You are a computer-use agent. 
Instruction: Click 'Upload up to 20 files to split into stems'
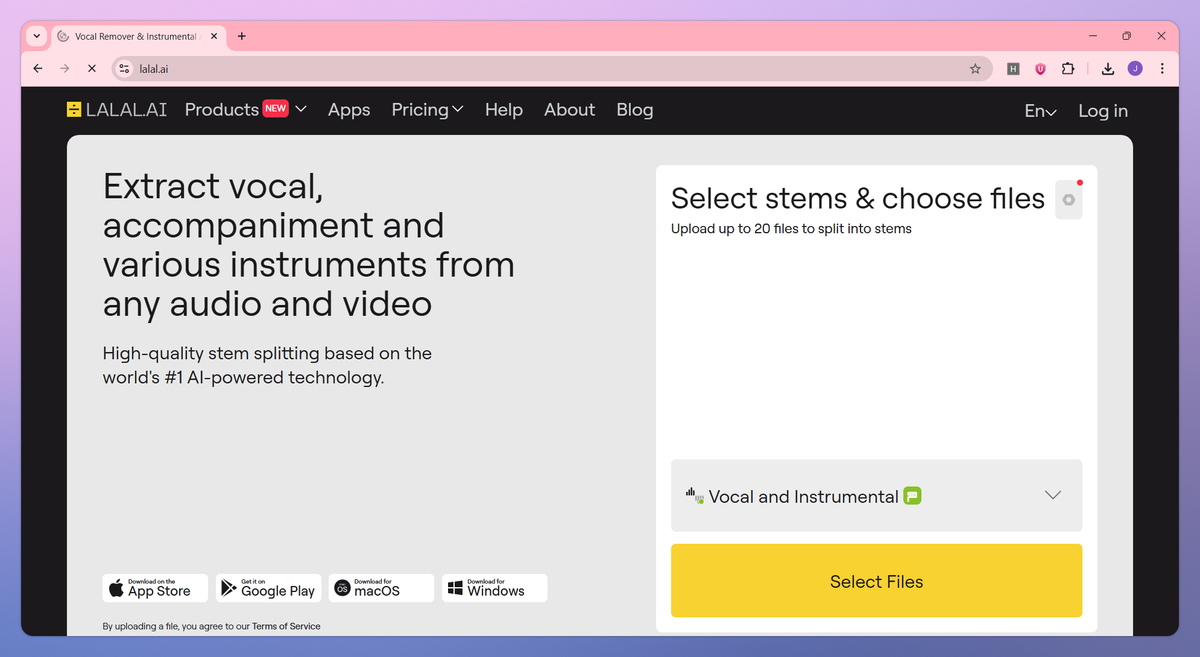coord(791,228)
